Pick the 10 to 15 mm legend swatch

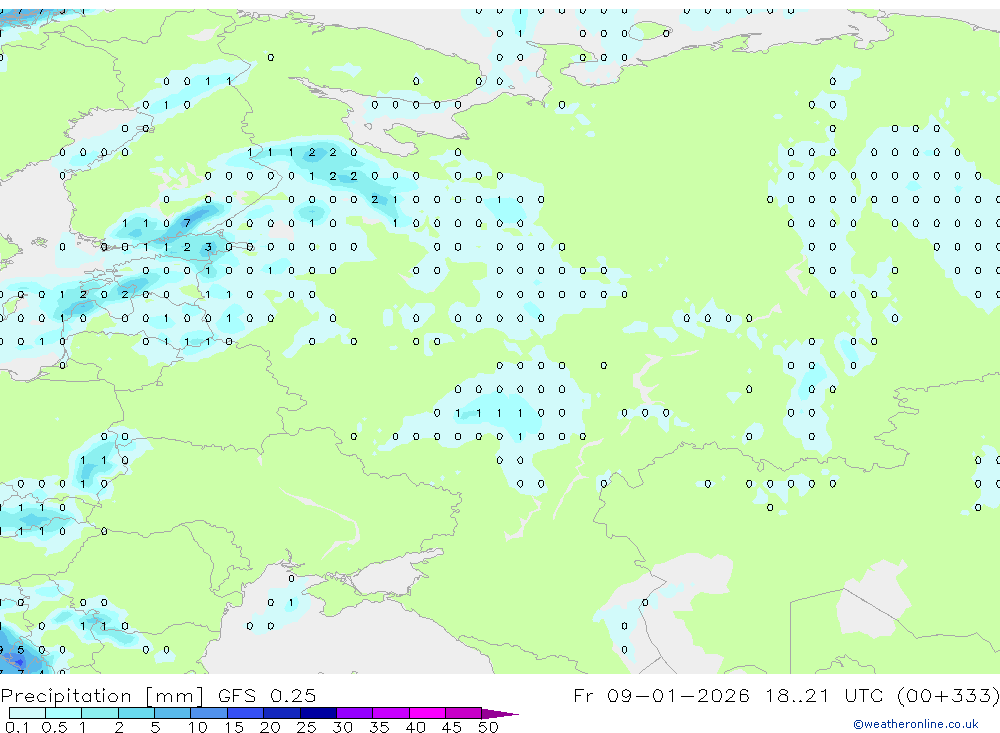[x=209, y=713]
